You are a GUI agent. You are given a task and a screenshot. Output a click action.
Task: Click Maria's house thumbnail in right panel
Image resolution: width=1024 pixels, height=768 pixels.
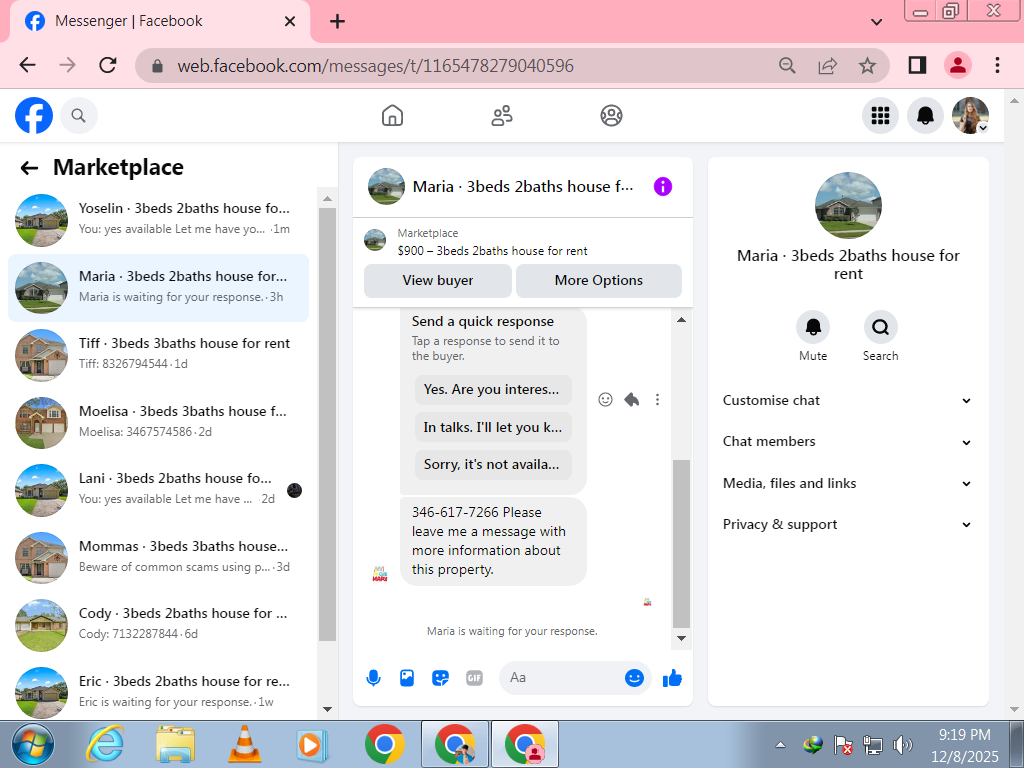(848, 205)
